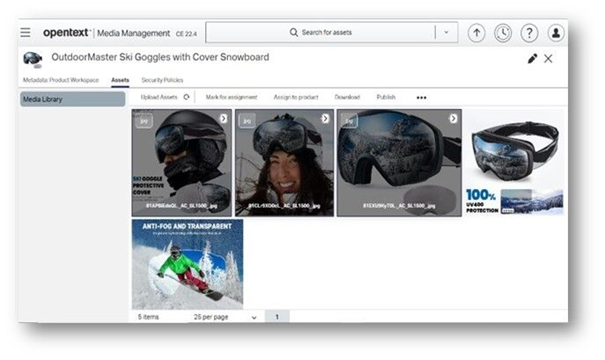The width and height of the screenshot is (605, 360).
Task: Click the upload arrow icon in header
Action: tap(477, 33)
